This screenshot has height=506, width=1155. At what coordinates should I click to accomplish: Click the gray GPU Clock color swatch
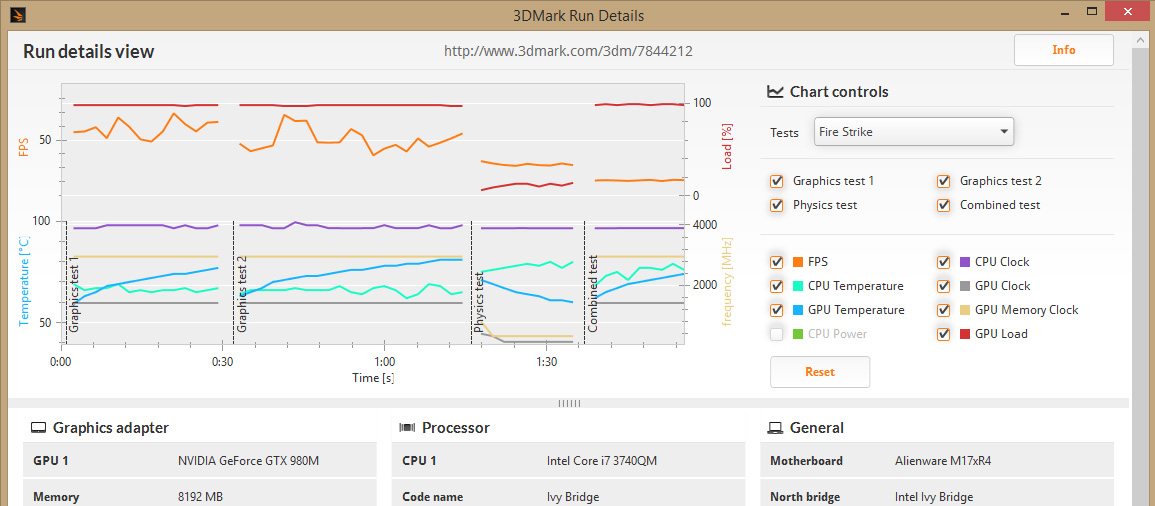[965, 286]
